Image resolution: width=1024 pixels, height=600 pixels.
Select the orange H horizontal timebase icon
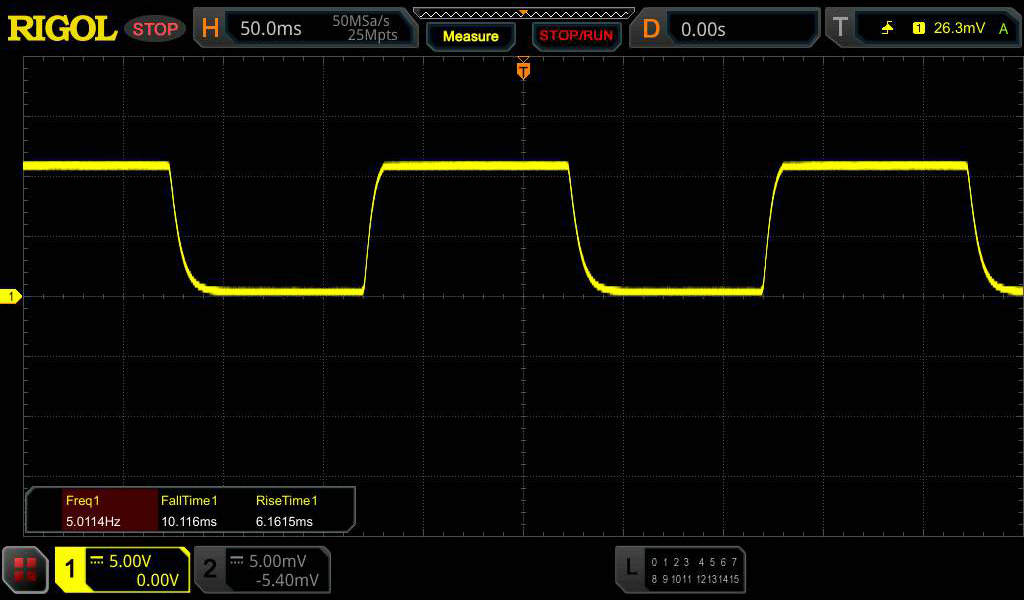[210, 29]
